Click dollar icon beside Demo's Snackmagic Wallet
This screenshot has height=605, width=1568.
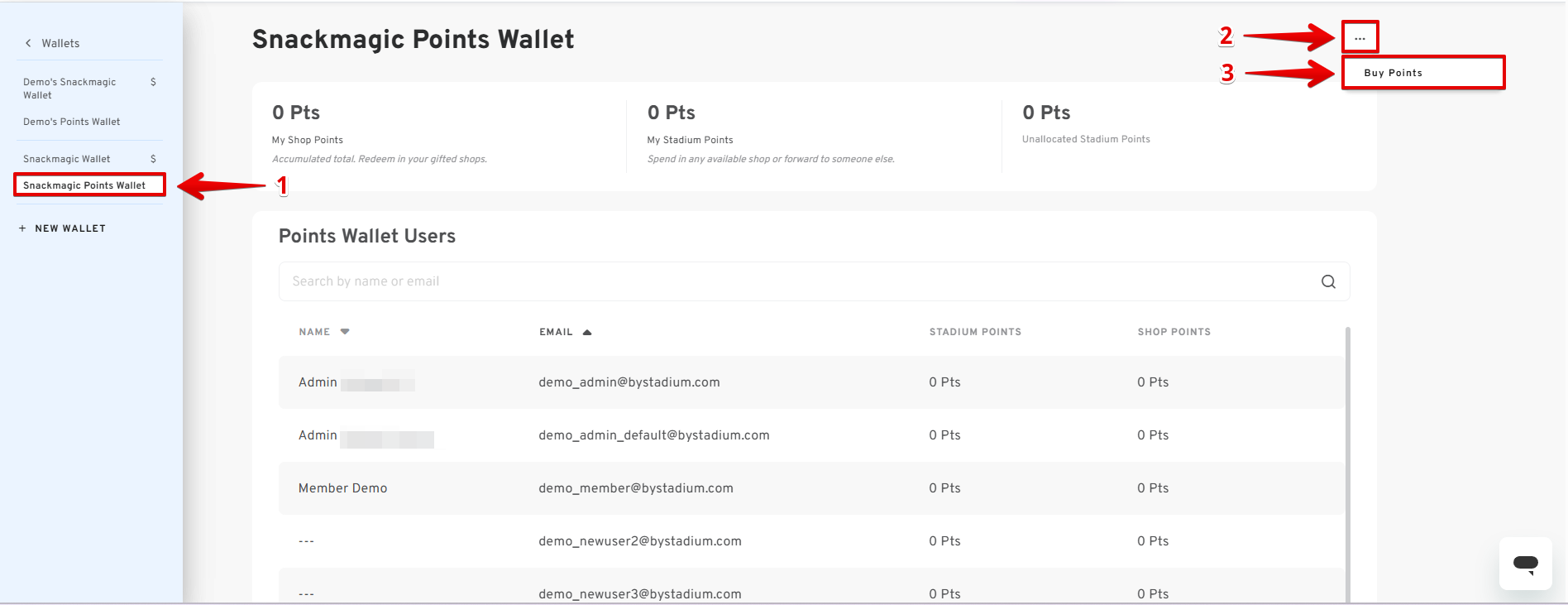153,82
